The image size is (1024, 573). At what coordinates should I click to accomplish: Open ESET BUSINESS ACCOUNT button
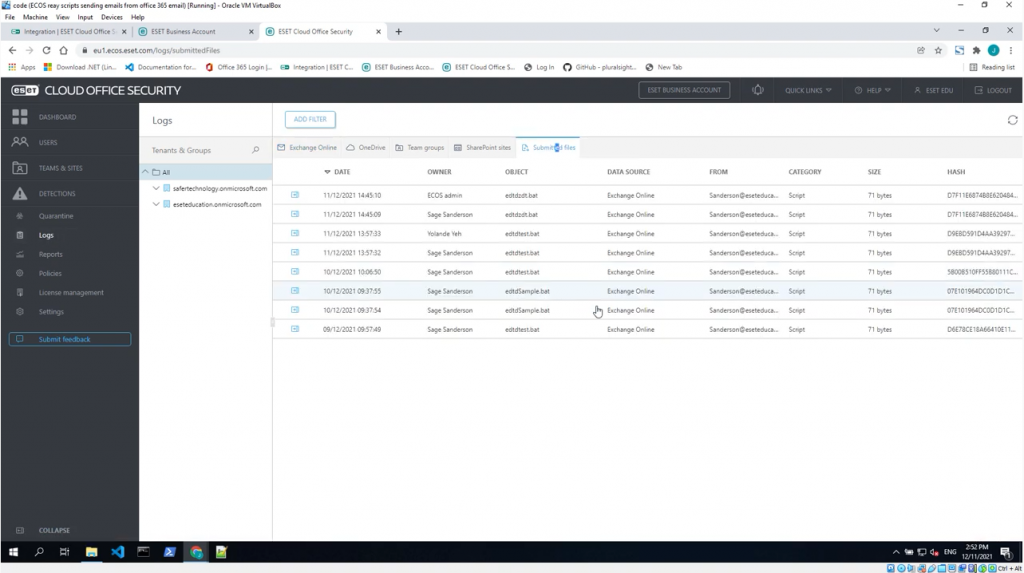coord(684,90)
